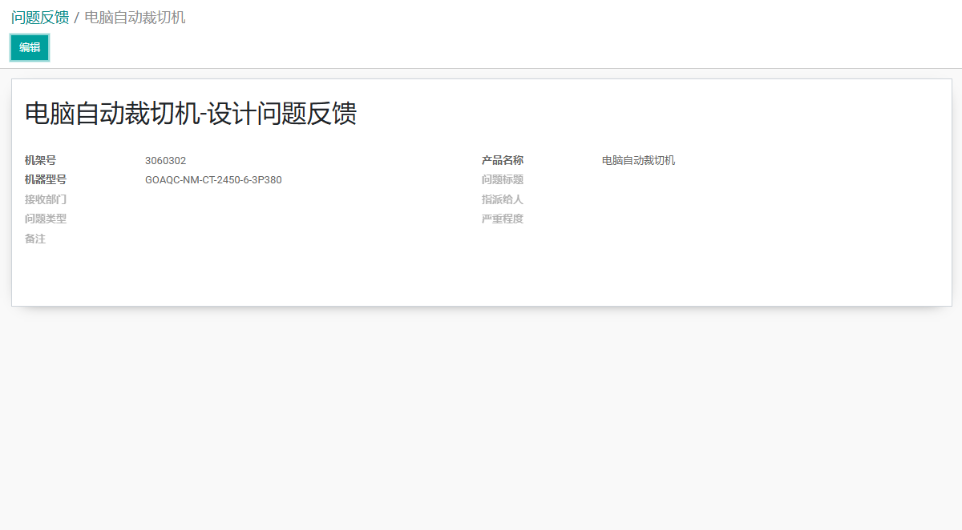Click the empty value beside 接收部门

point(250,199)
